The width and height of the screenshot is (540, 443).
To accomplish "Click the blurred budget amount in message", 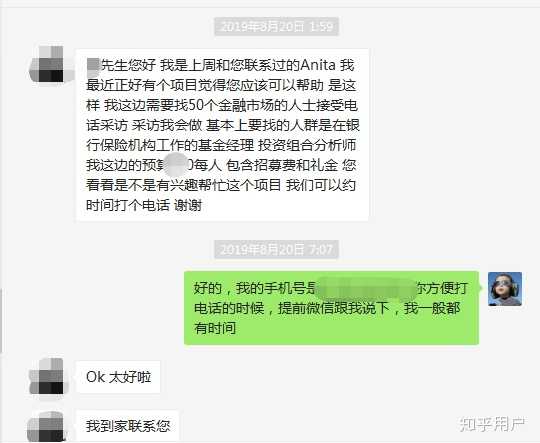I will (177, 165).
